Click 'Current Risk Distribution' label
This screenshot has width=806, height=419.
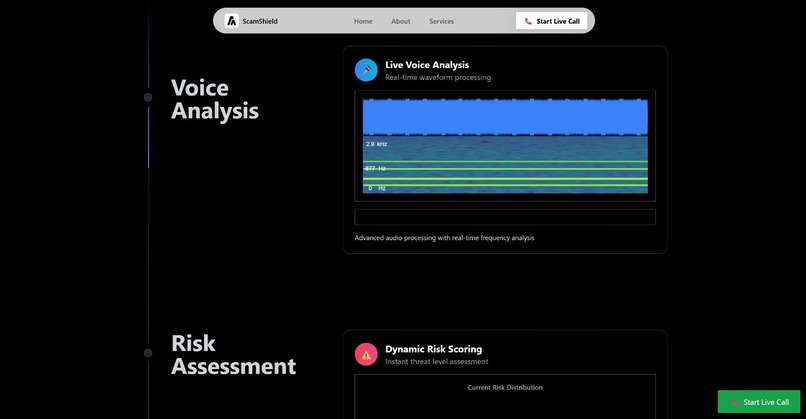tap(505, 388)
